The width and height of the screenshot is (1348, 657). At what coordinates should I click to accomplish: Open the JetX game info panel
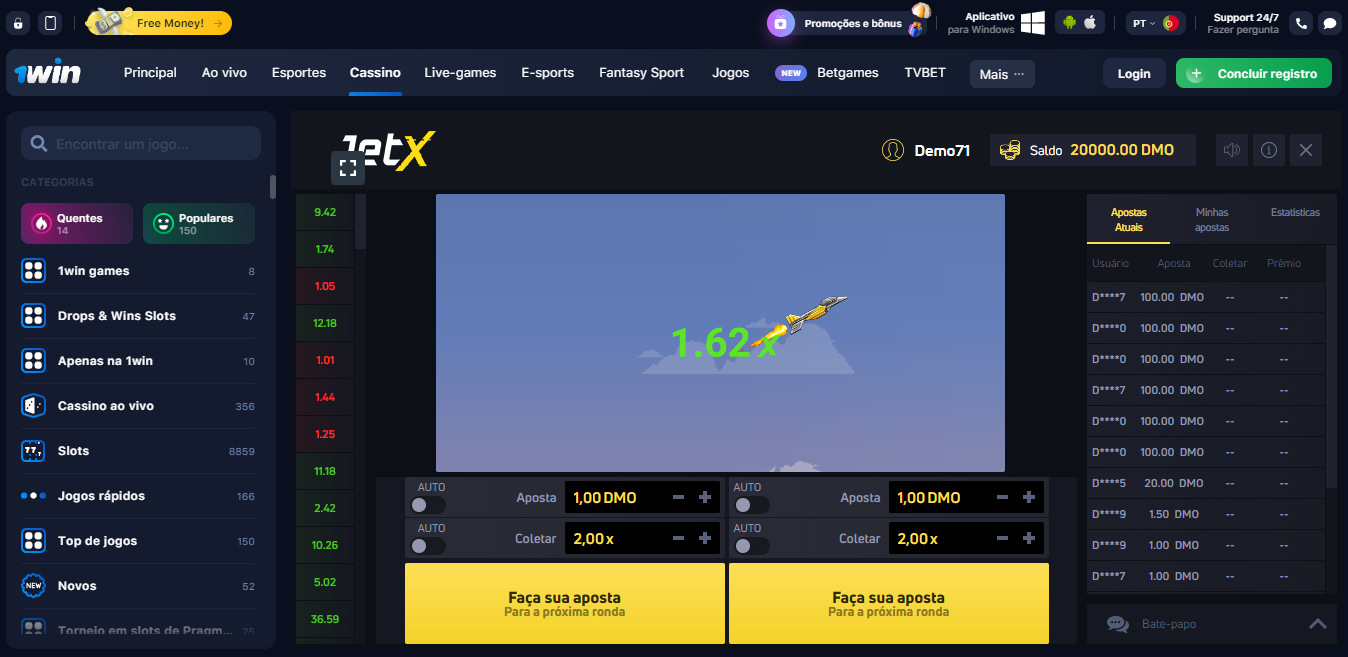tap(1268, 150)
